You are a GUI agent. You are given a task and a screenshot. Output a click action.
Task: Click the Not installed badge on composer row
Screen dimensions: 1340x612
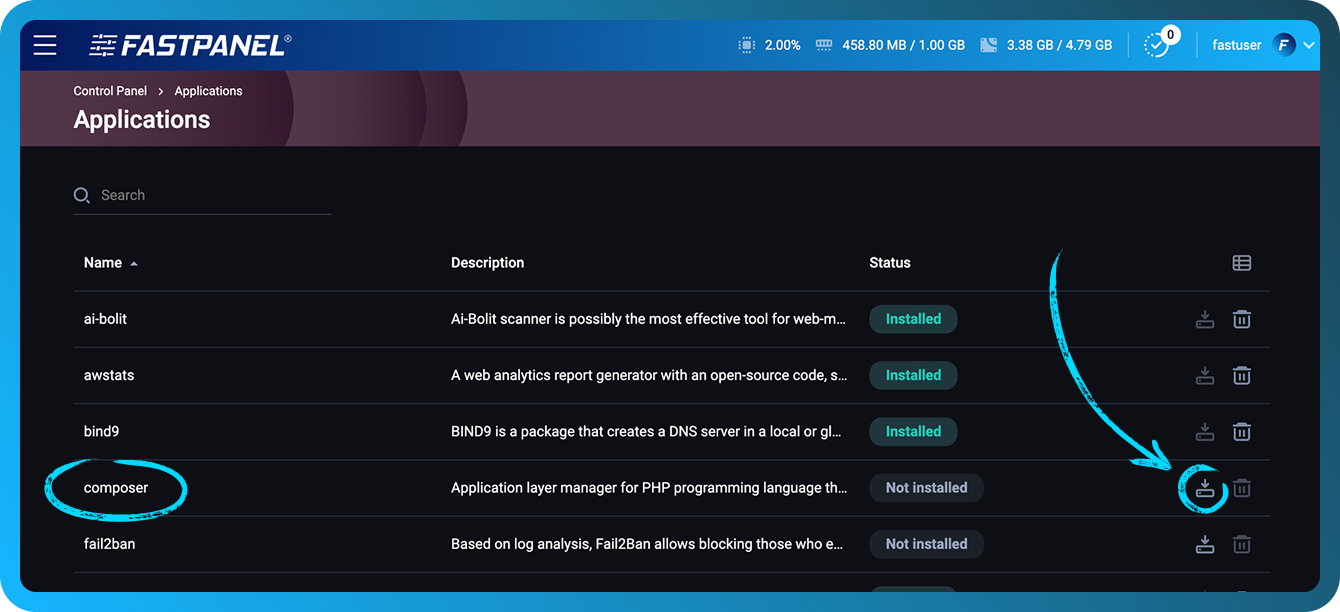tap(926, 487)
